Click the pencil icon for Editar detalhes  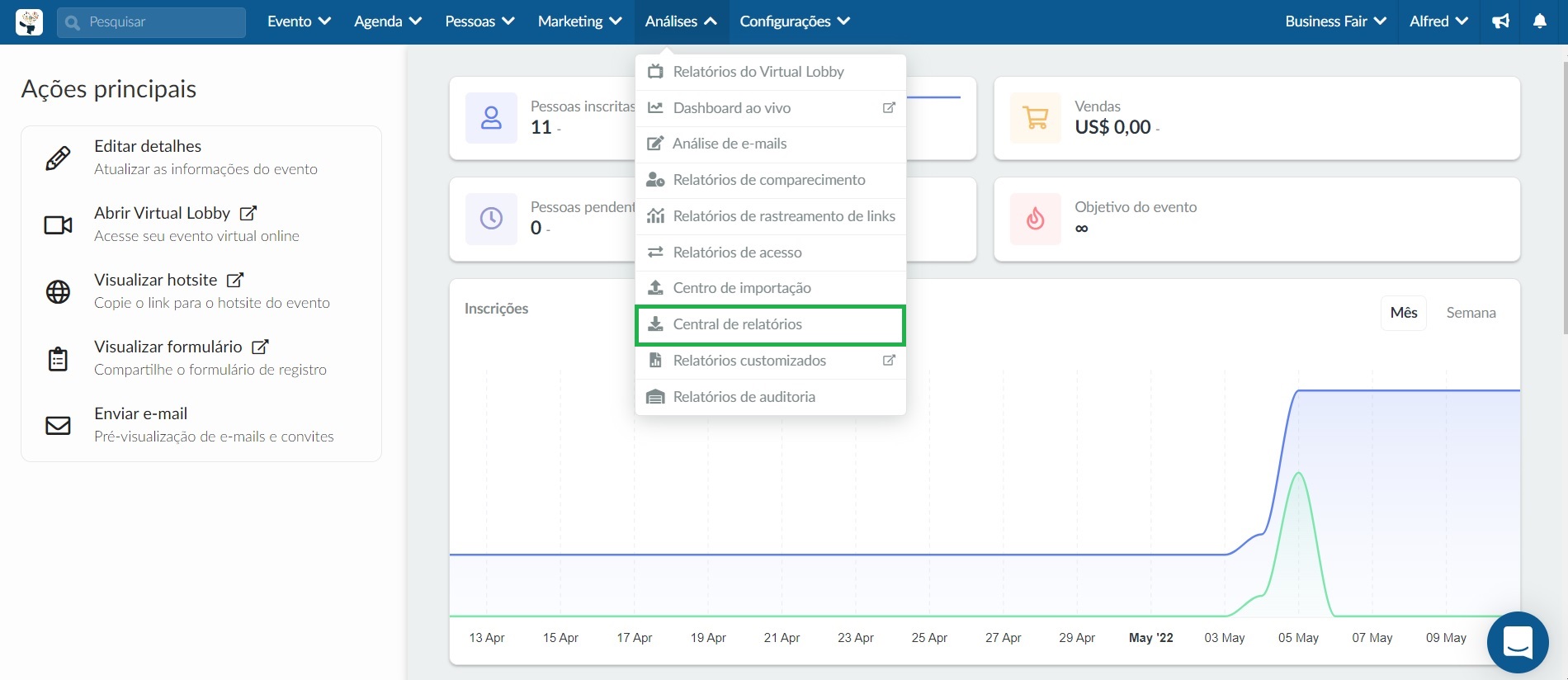pyautogui.click(x=58, y=158)
